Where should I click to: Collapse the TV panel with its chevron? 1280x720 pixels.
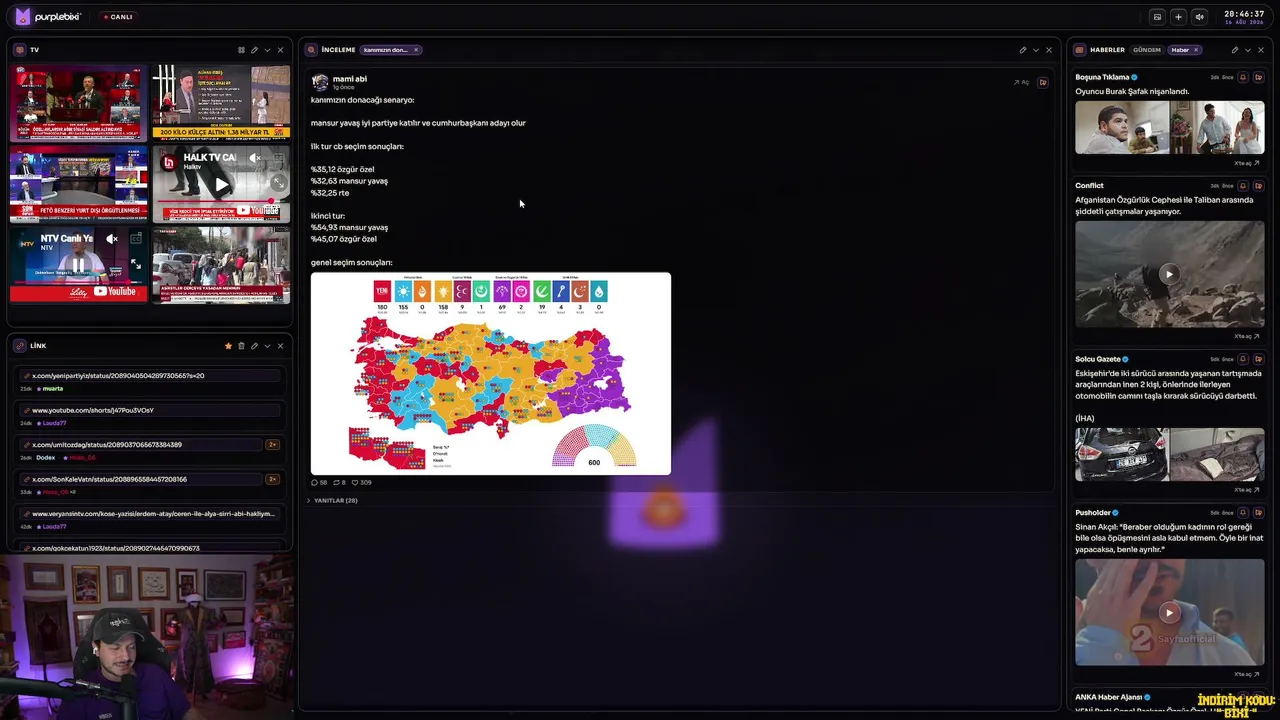tap(267, 50)
